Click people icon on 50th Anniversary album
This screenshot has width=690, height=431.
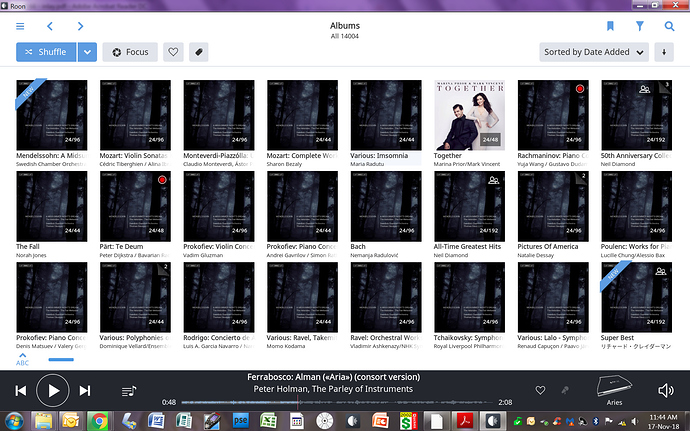(x=645, y=89)
